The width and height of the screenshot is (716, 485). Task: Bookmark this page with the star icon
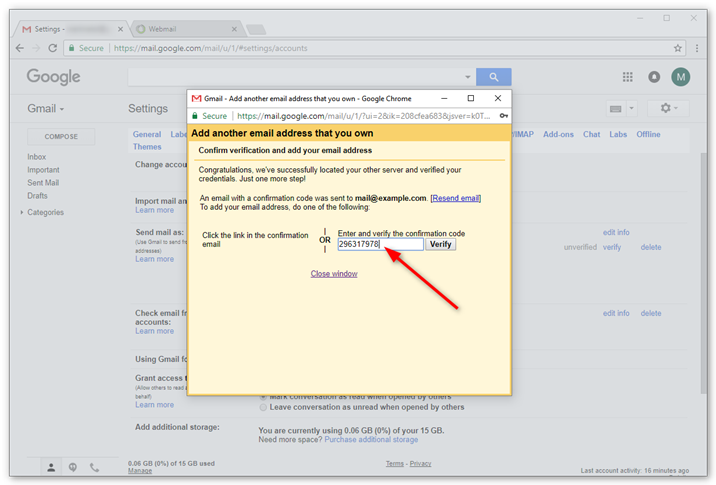click(x=678, y=47)
